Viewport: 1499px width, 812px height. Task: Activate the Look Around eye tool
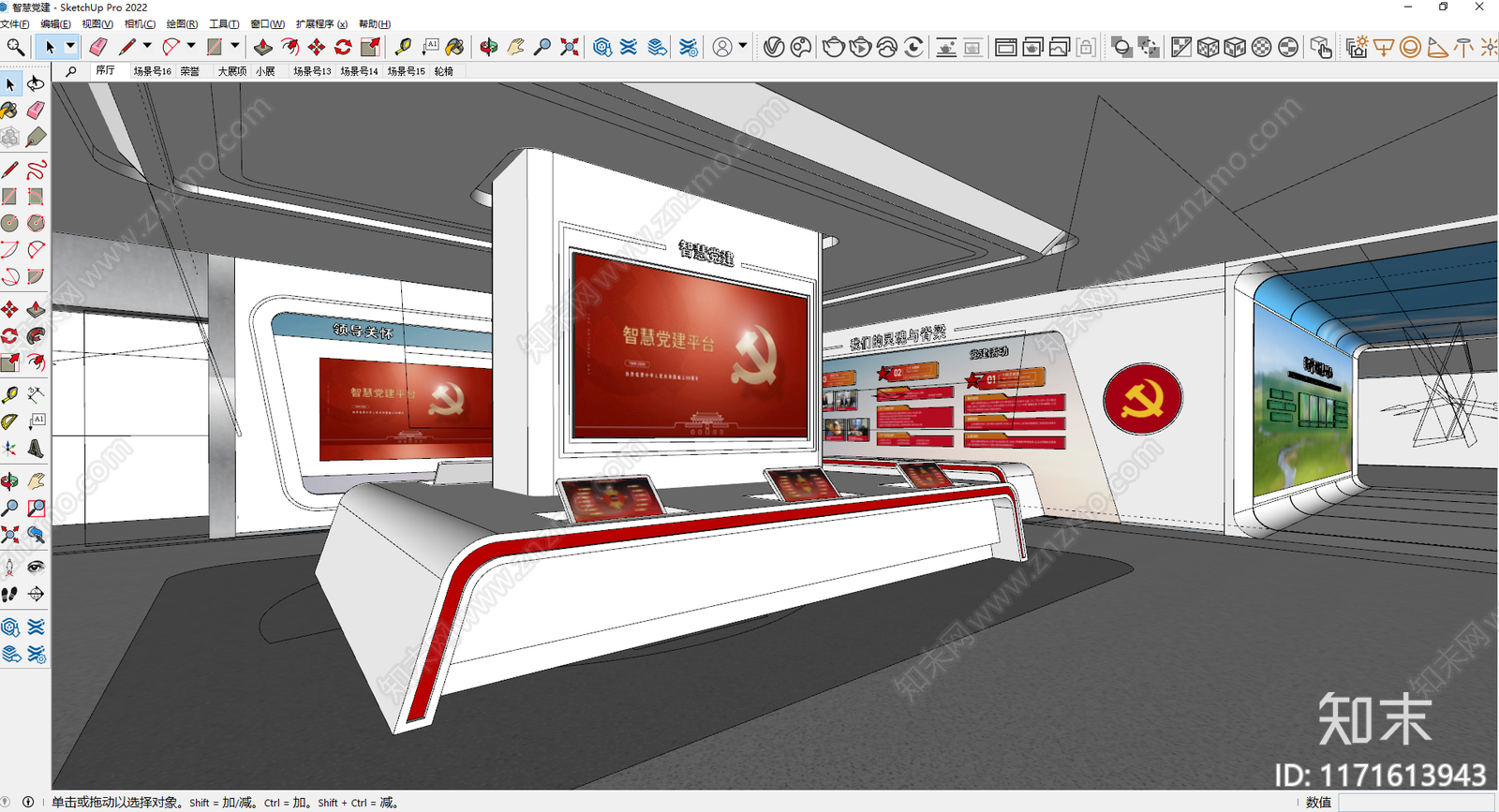pyautogui.click(x=36, y=567)
